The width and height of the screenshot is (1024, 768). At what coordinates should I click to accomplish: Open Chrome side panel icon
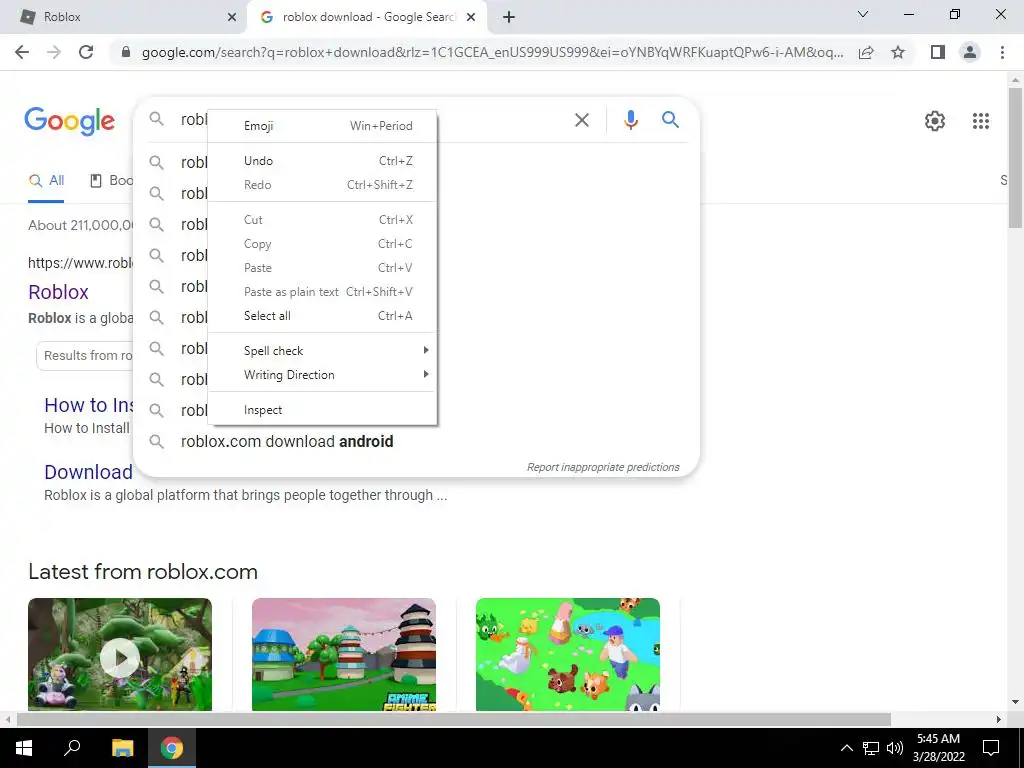938,52
